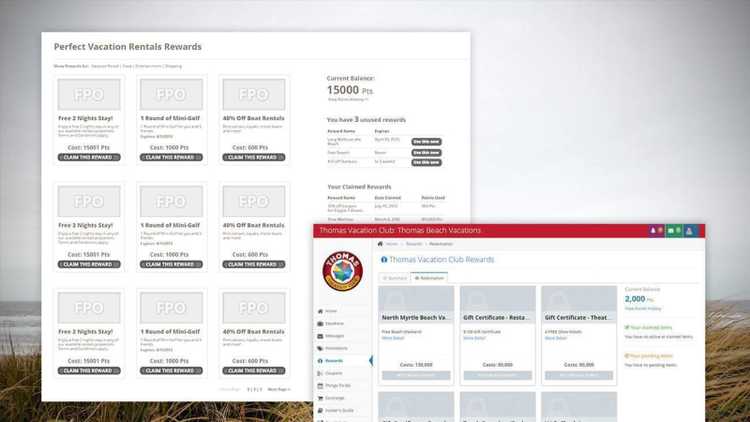
Task: Open Coupons in the sidebar
Action: click(x=333, y=373)
